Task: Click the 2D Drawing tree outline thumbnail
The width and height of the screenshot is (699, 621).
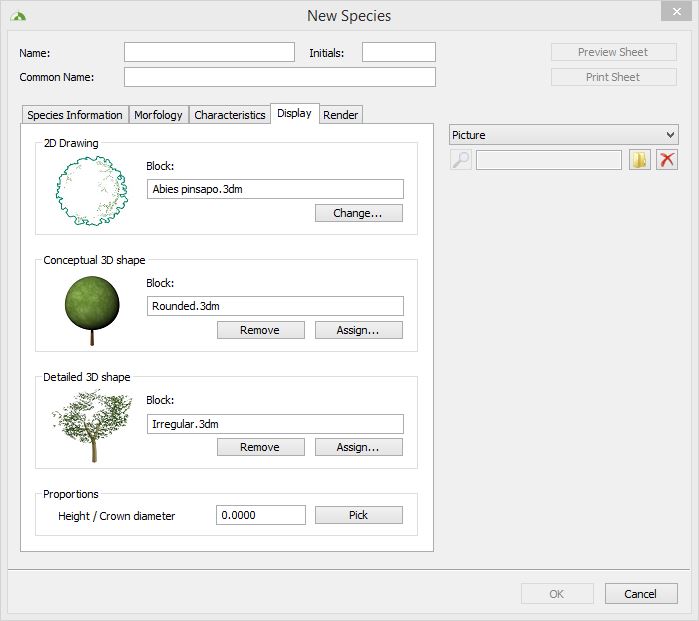Action: (92, 191)
